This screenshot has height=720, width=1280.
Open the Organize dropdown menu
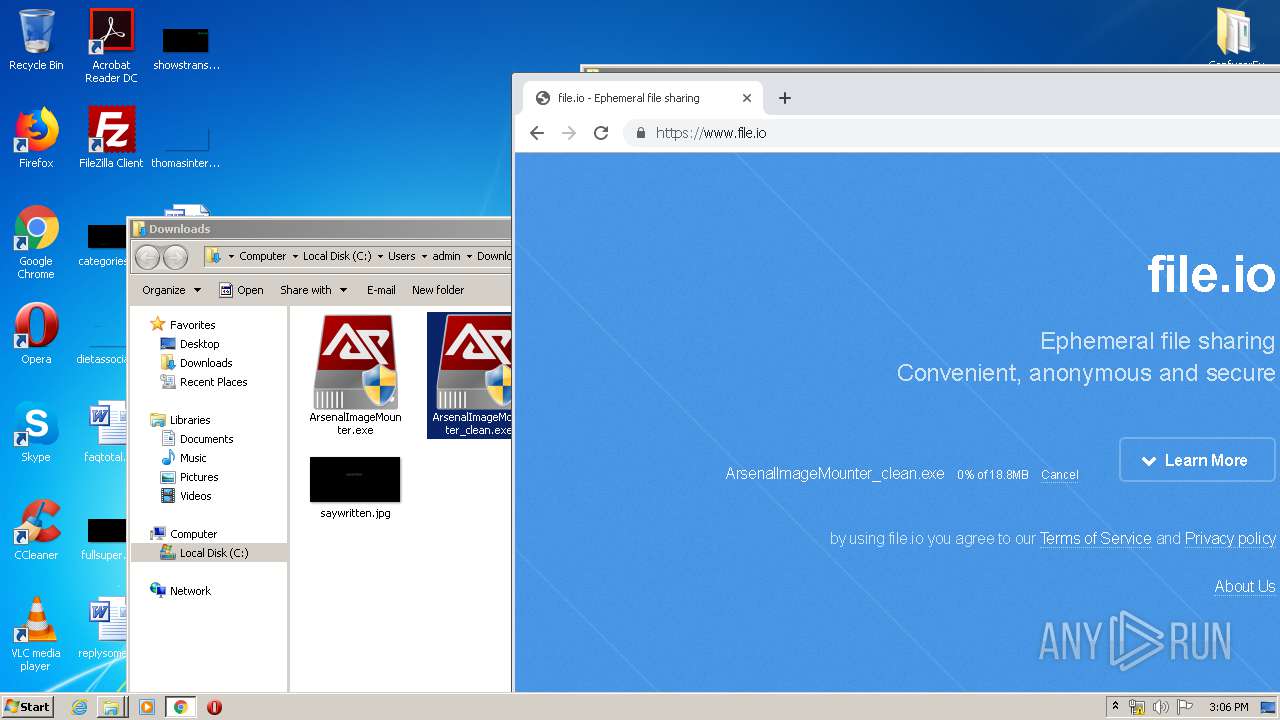click(171, 290)
